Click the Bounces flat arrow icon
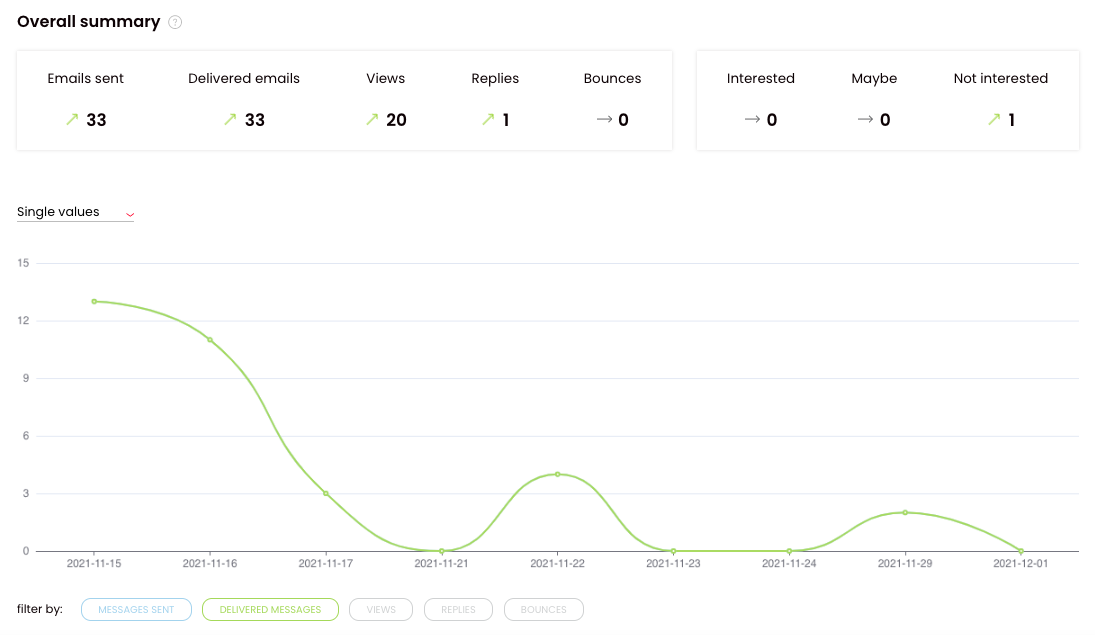This screenshot has height=635, width=1095. point(606,119)
